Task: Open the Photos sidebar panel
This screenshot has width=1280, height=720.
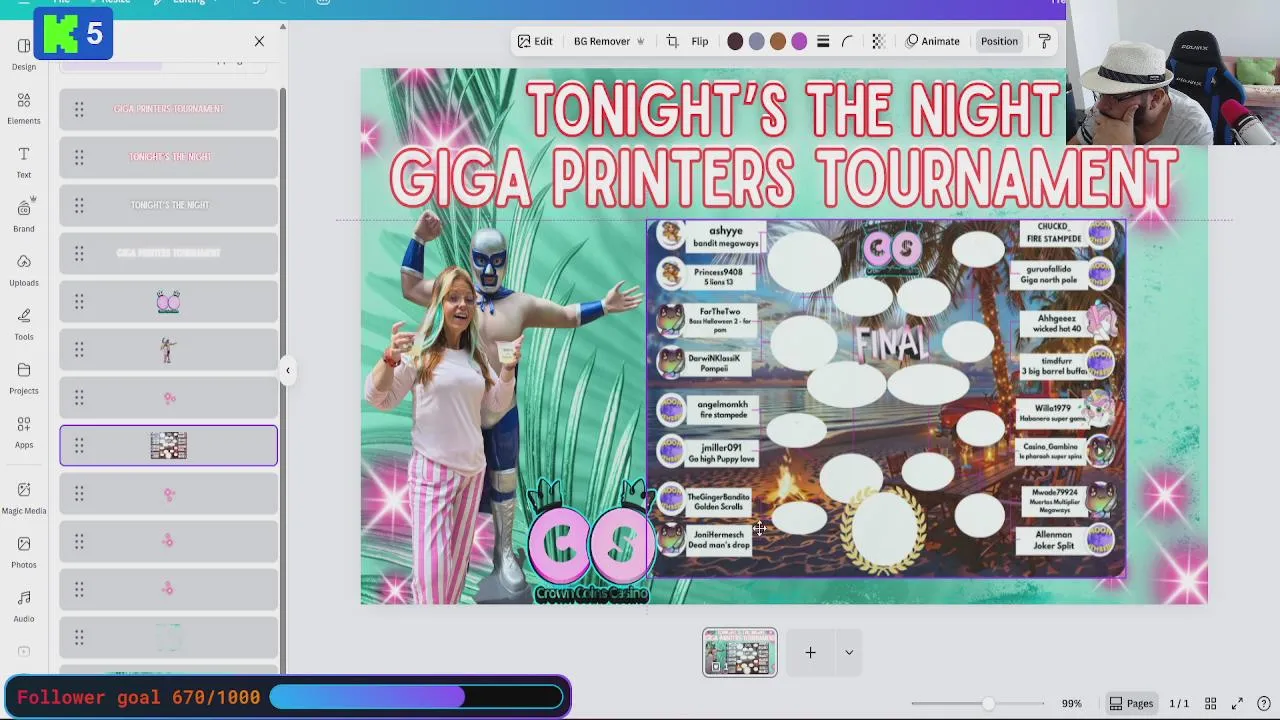Action: [24, 551]
